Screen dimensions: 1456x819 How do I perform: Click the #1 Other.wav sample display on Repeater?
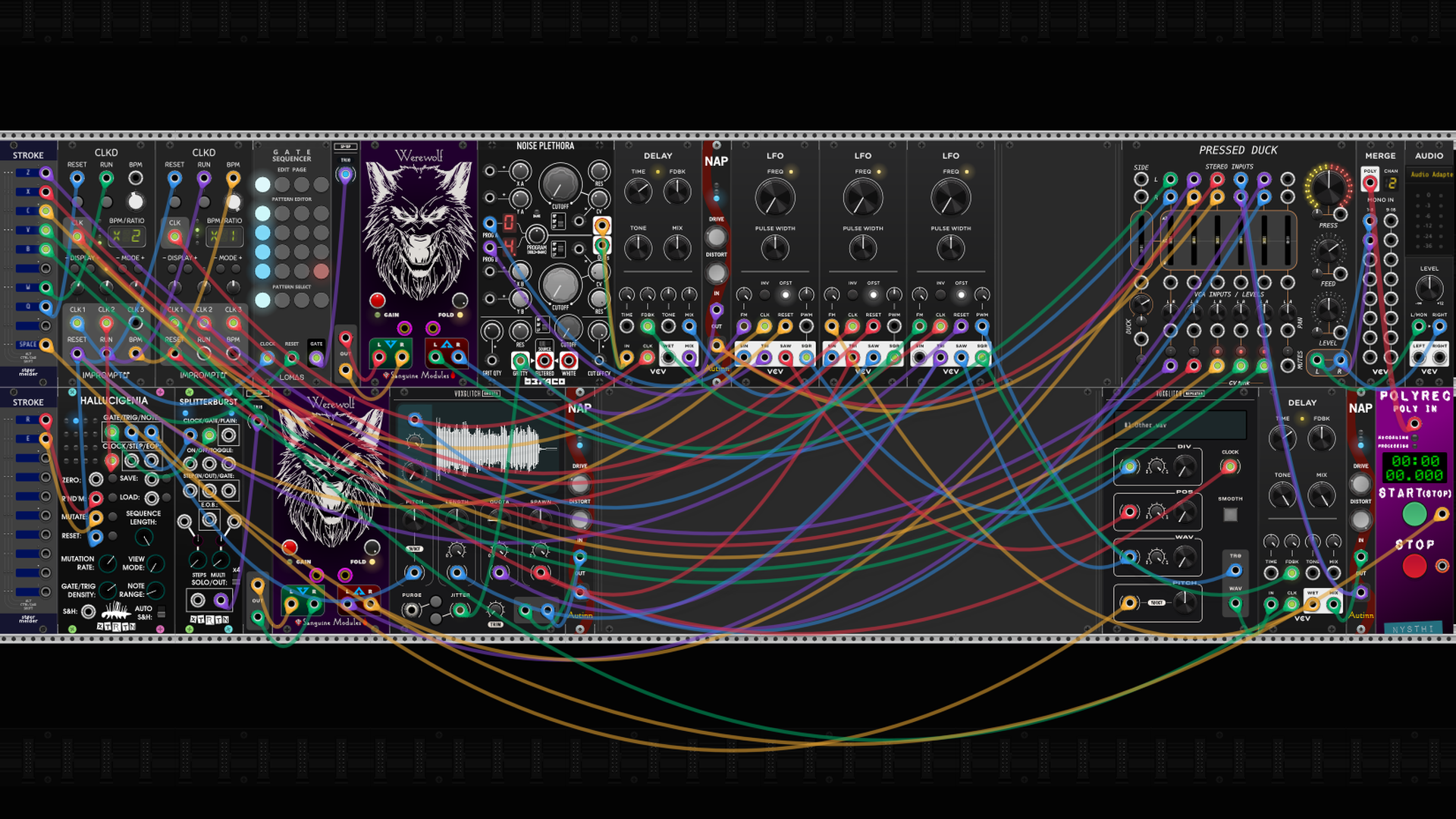coord(1181,425)
